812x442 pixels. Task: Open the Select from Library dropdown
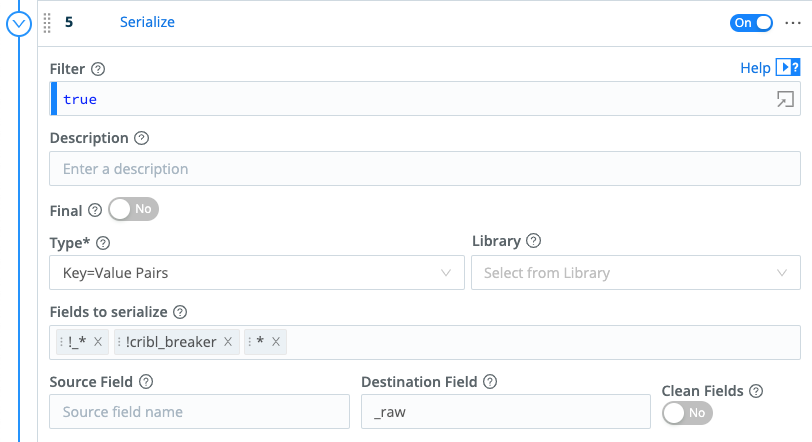pos(635,272)
